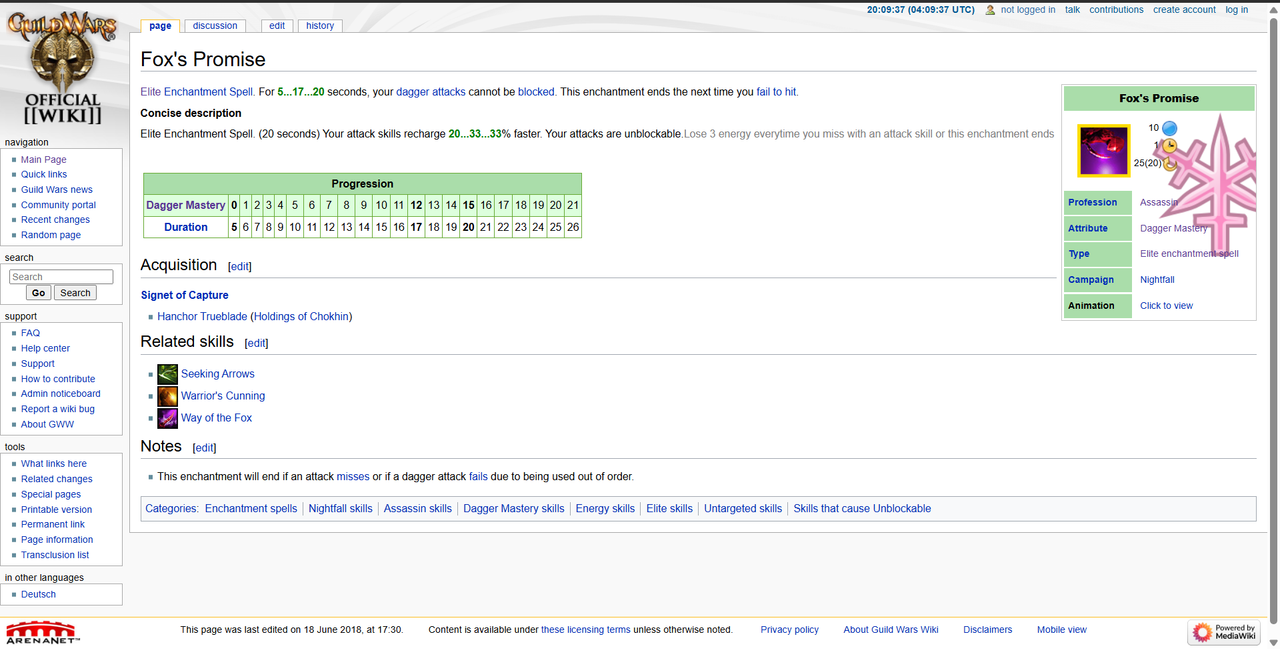Screen dimensions: 1280x649
Task: Click Click to view animation link
Action: (1166, 306)
